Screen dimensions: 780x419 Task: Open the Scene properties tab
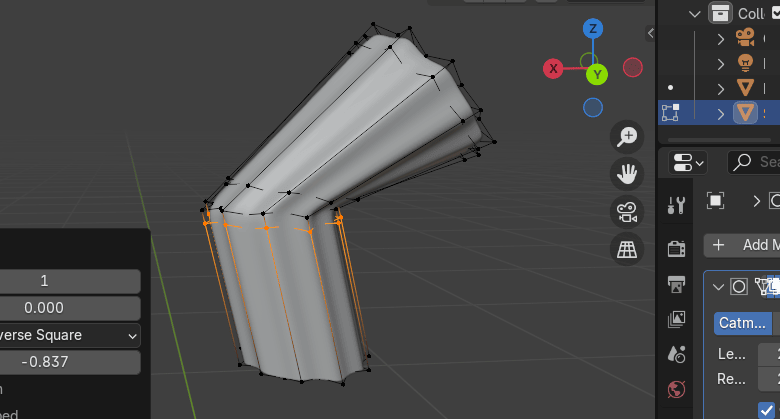pos(677,354)
